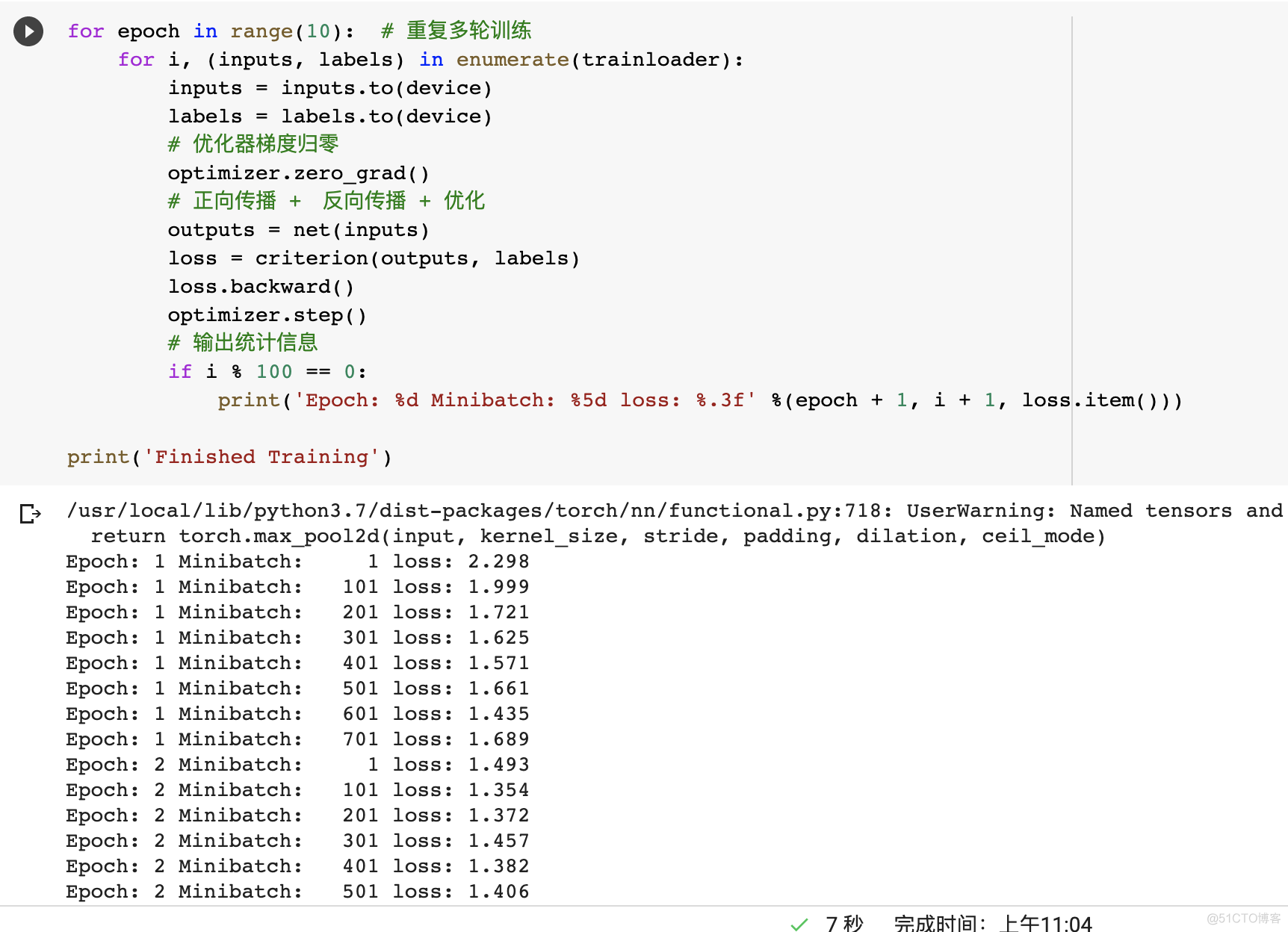The image size is (1288, 932).
Task: Click the '完成时间: 上午11:04' status text
Action: click(x=993, y=924)
